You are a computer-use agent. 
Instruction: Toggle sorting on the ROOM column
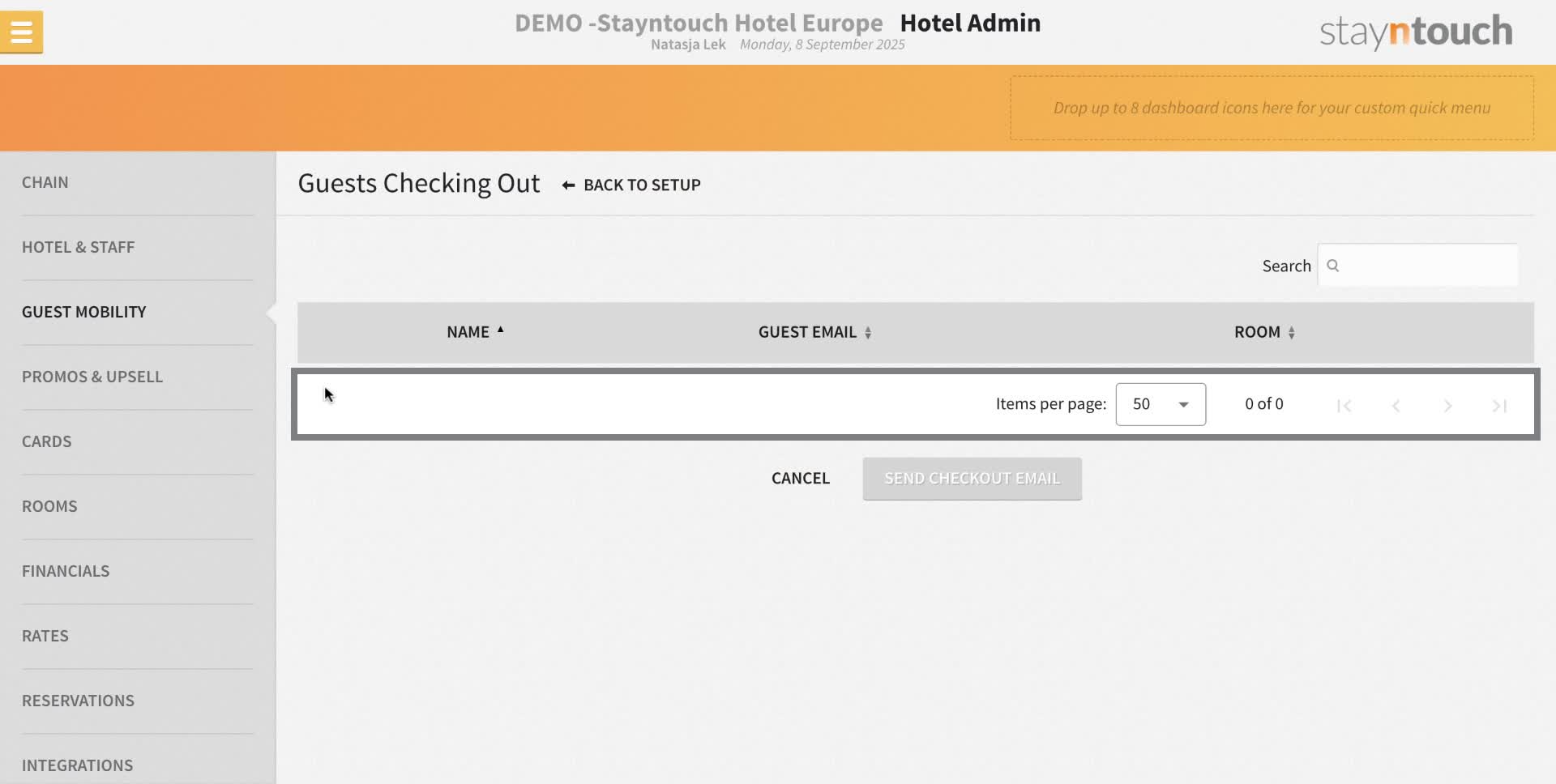[x=1263, y=332]
